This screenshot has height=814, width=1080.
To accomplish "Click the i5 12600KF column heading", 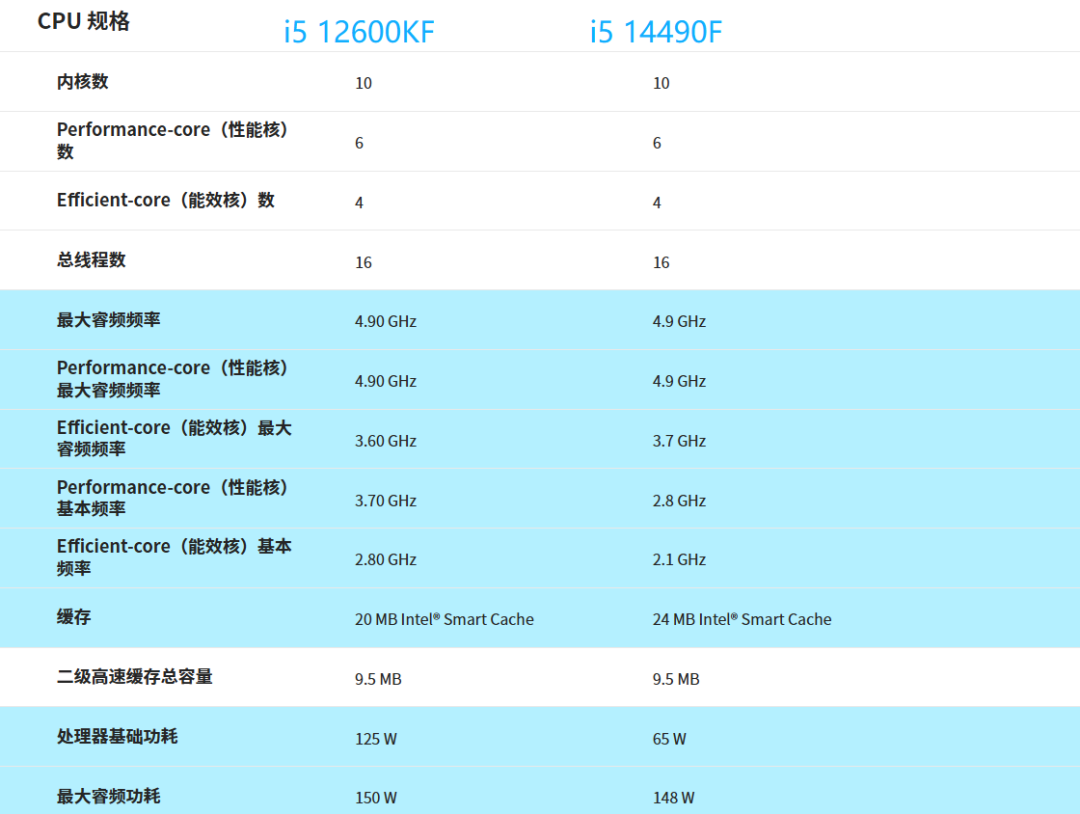I will point(359,32).
